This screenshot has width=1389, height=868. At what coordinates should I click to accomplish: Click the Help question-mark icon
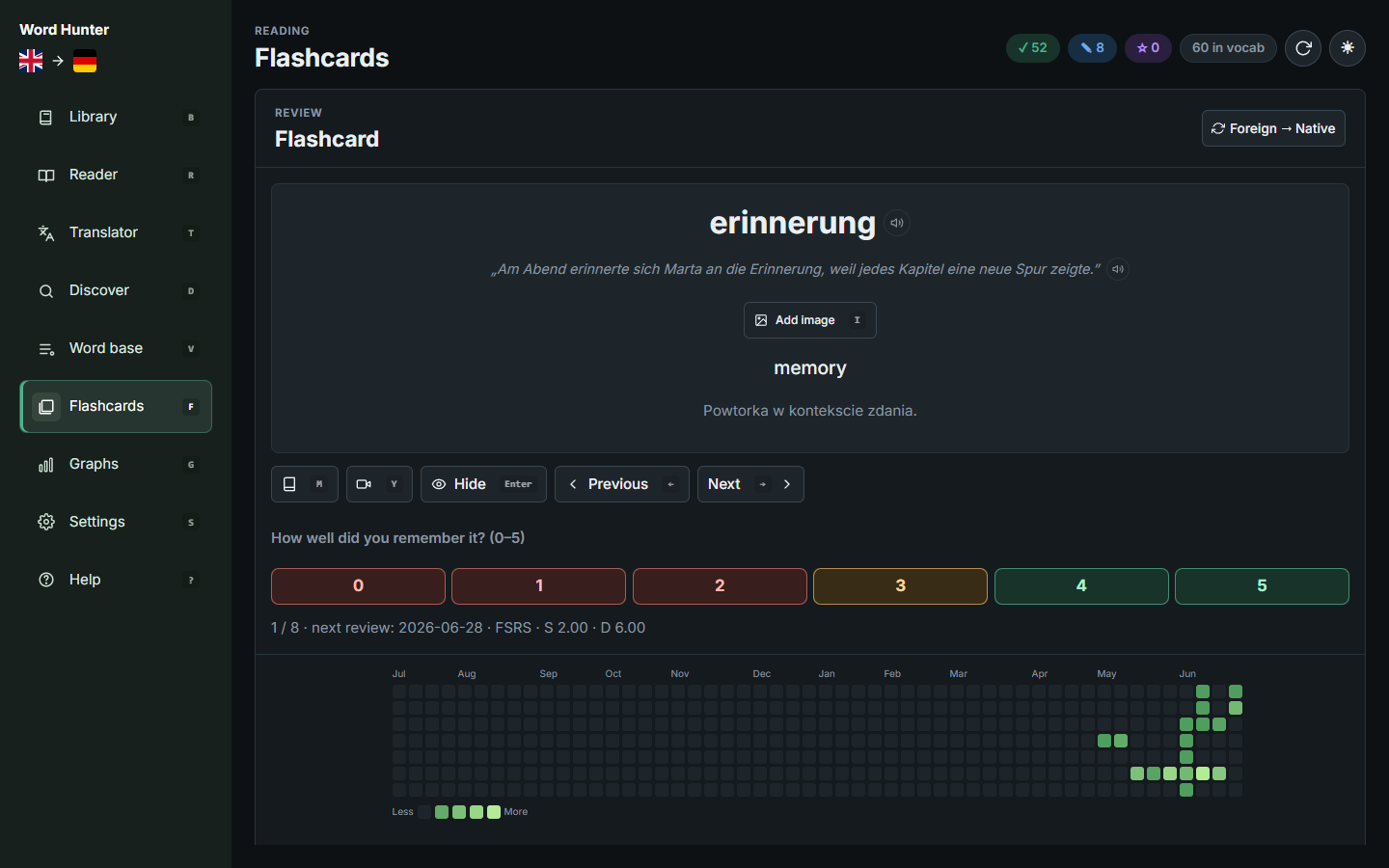[45, 580]
